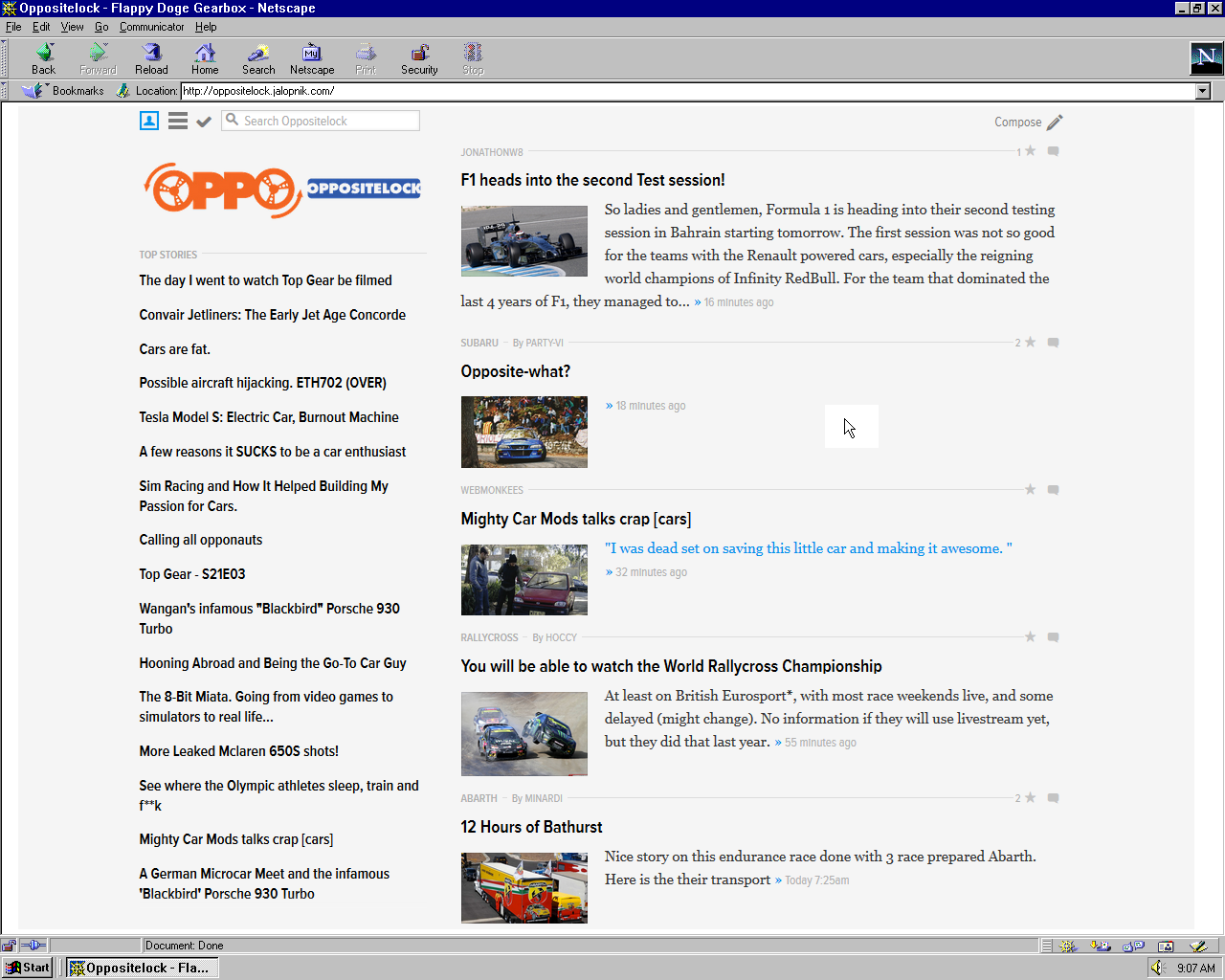Click the user profile icon on page

point(148,121)
